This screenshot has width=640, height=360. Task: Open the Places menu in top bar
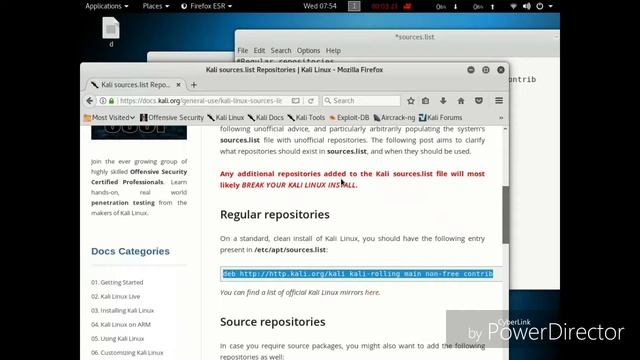[x=156, y=6]
